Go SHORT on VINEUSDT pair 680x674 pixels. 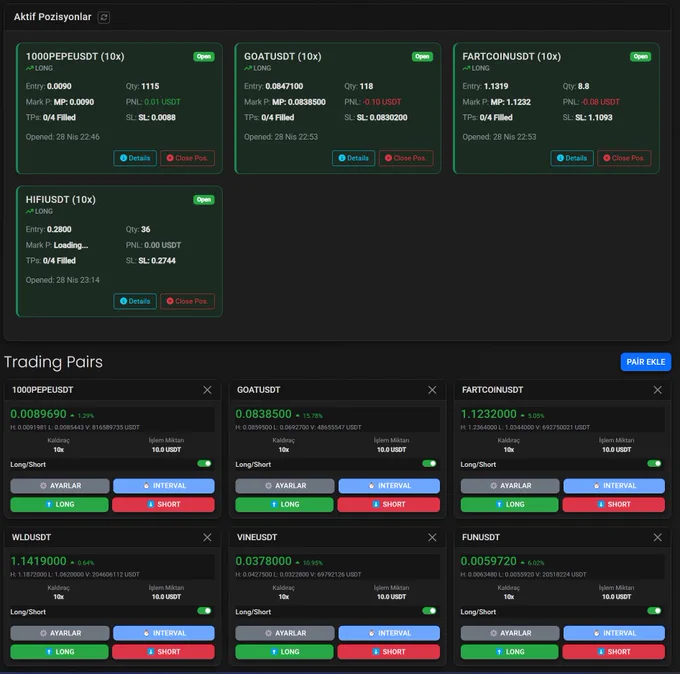point(389,652)
